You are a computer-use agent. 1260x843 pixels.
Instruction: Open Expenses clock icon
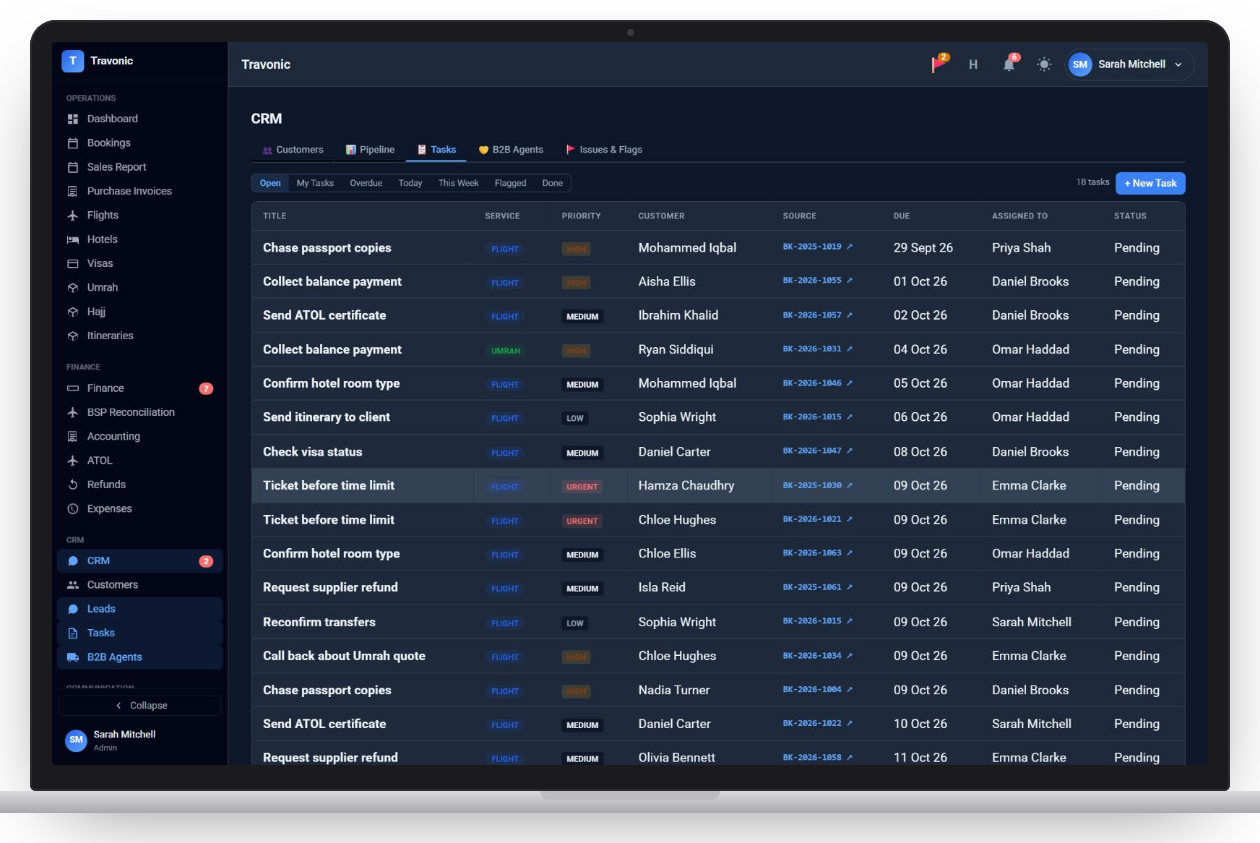pyautogui.click(x=73, y=508)
